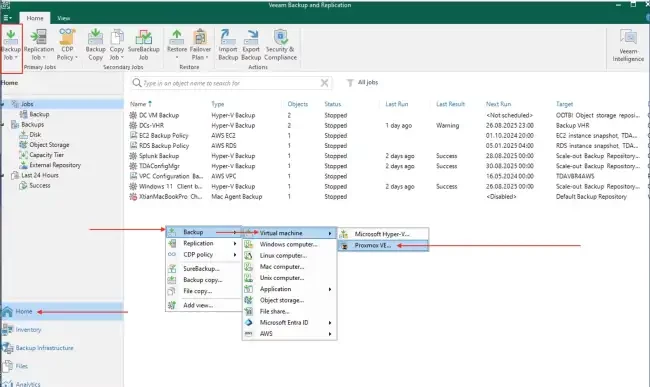
Task: Sort jobs by Next Run column
Action: coord(498,104)
